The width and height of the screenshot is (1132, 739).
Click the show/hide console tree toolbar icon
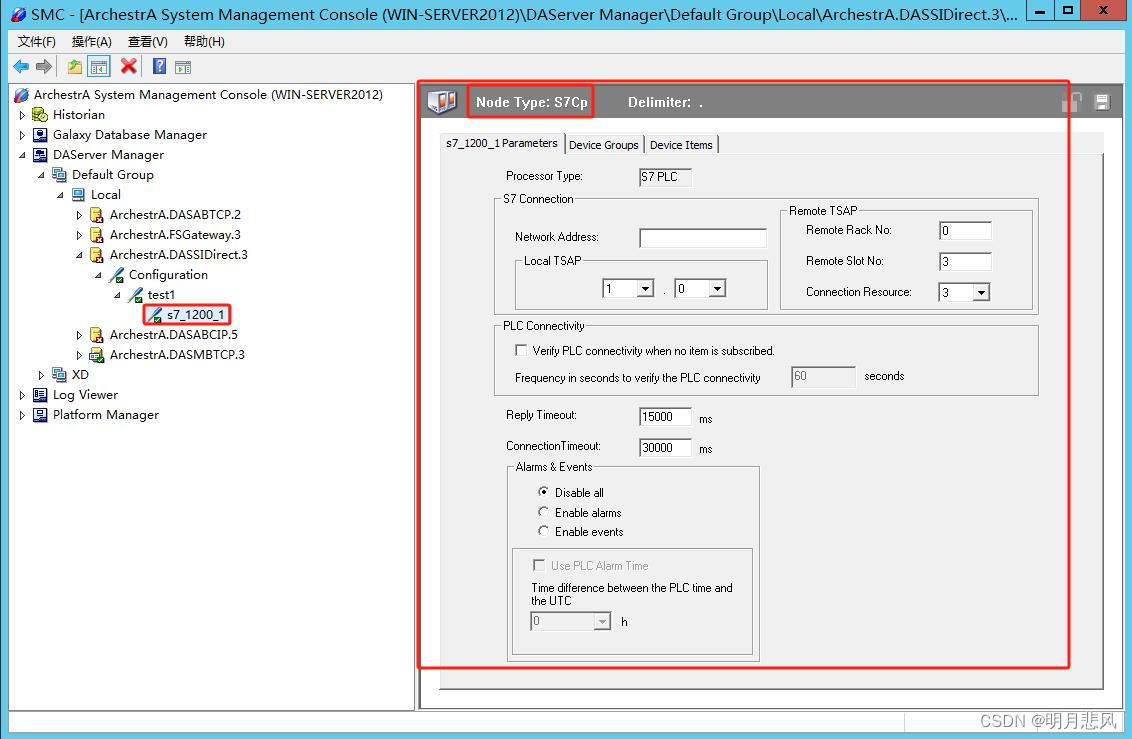pyautogui.click(x=98, y=66)
